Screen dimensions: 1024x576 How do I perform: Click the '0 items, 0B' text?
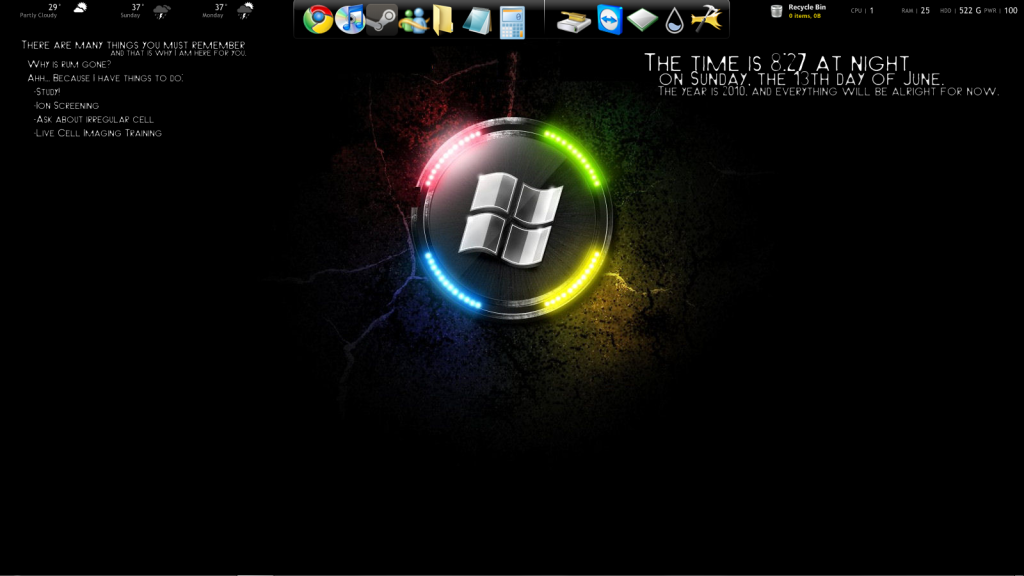click(x=805, y=16)
